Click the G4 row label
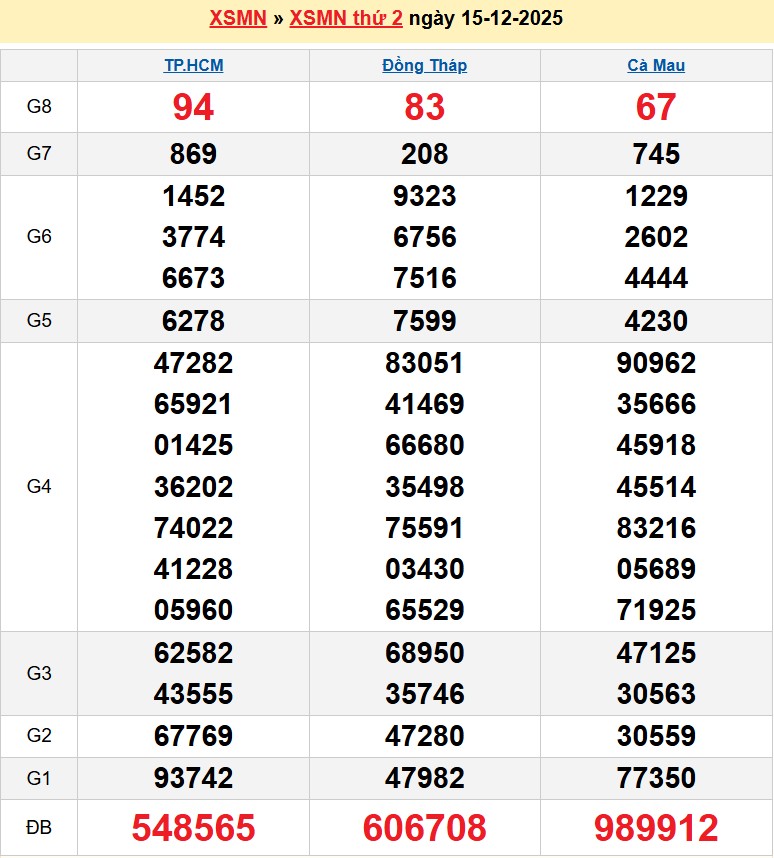This screenshot has height=858, width=774. (39, 487)
